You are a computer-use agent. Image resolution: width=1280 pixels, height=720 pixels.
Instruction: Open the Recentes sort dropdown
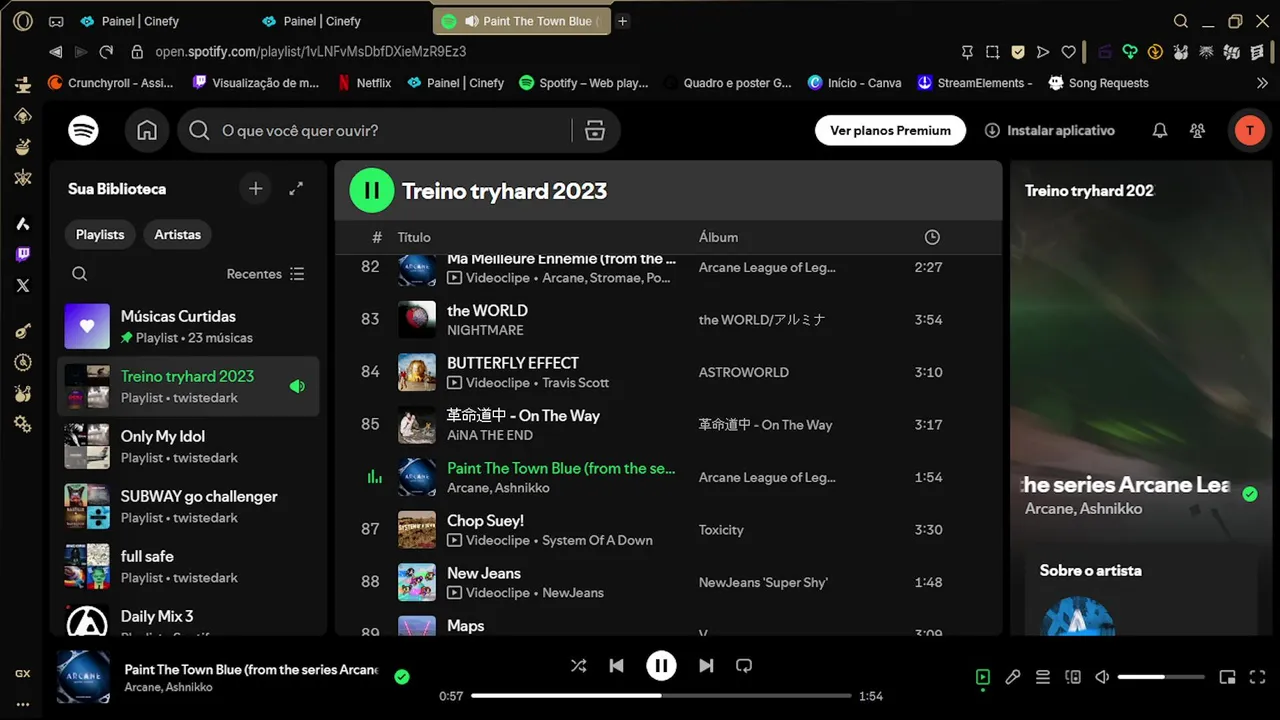tap(265, 274)
